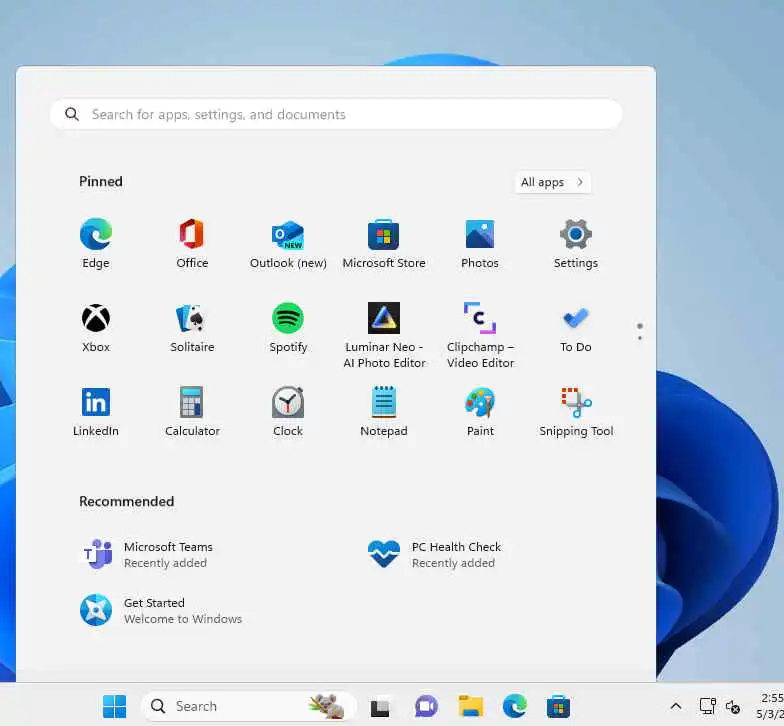The image size is (784, 726).
Task: Launch Clipchamp Video Editor
Action: pos(480,335)
